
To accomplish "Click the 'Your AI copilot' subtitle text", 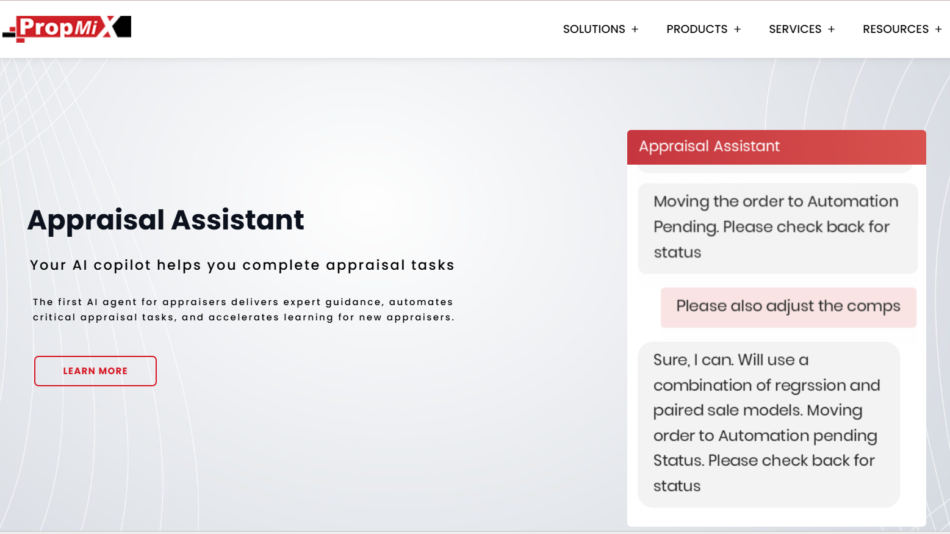I will (242, 266).
